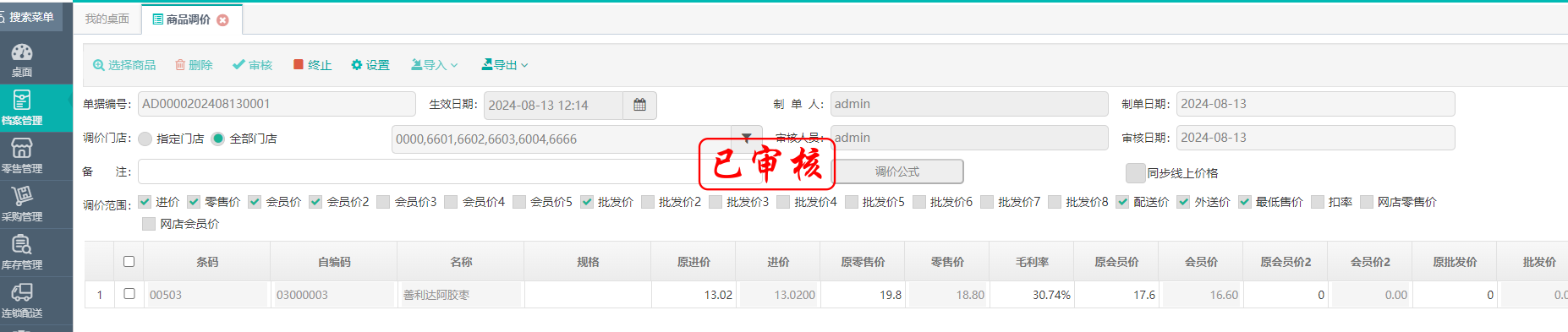Toggle the 批发价 checkbox

click(586, 202)
